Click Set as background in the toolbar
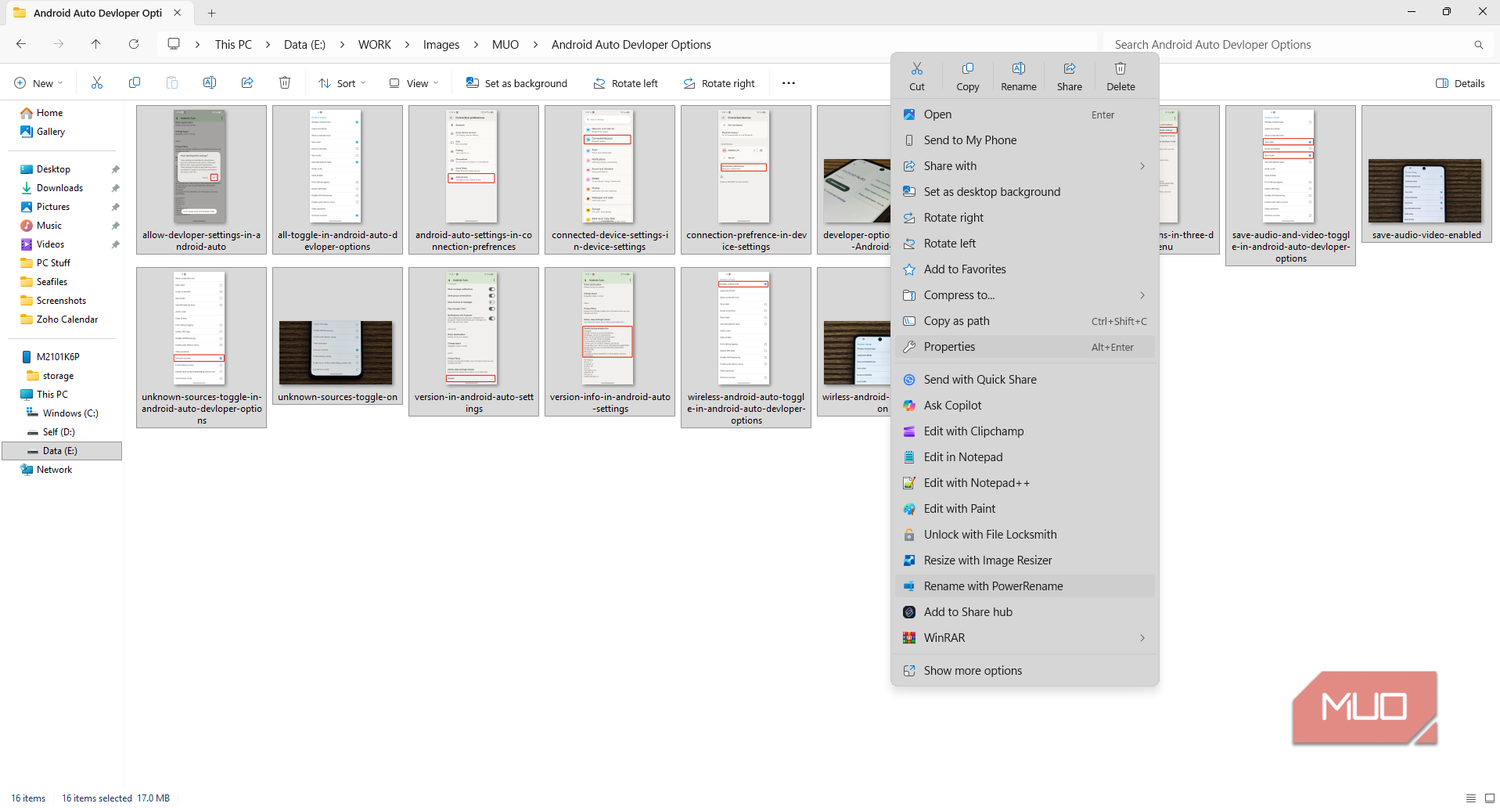 pyautogui.click(x=516, y=83)
